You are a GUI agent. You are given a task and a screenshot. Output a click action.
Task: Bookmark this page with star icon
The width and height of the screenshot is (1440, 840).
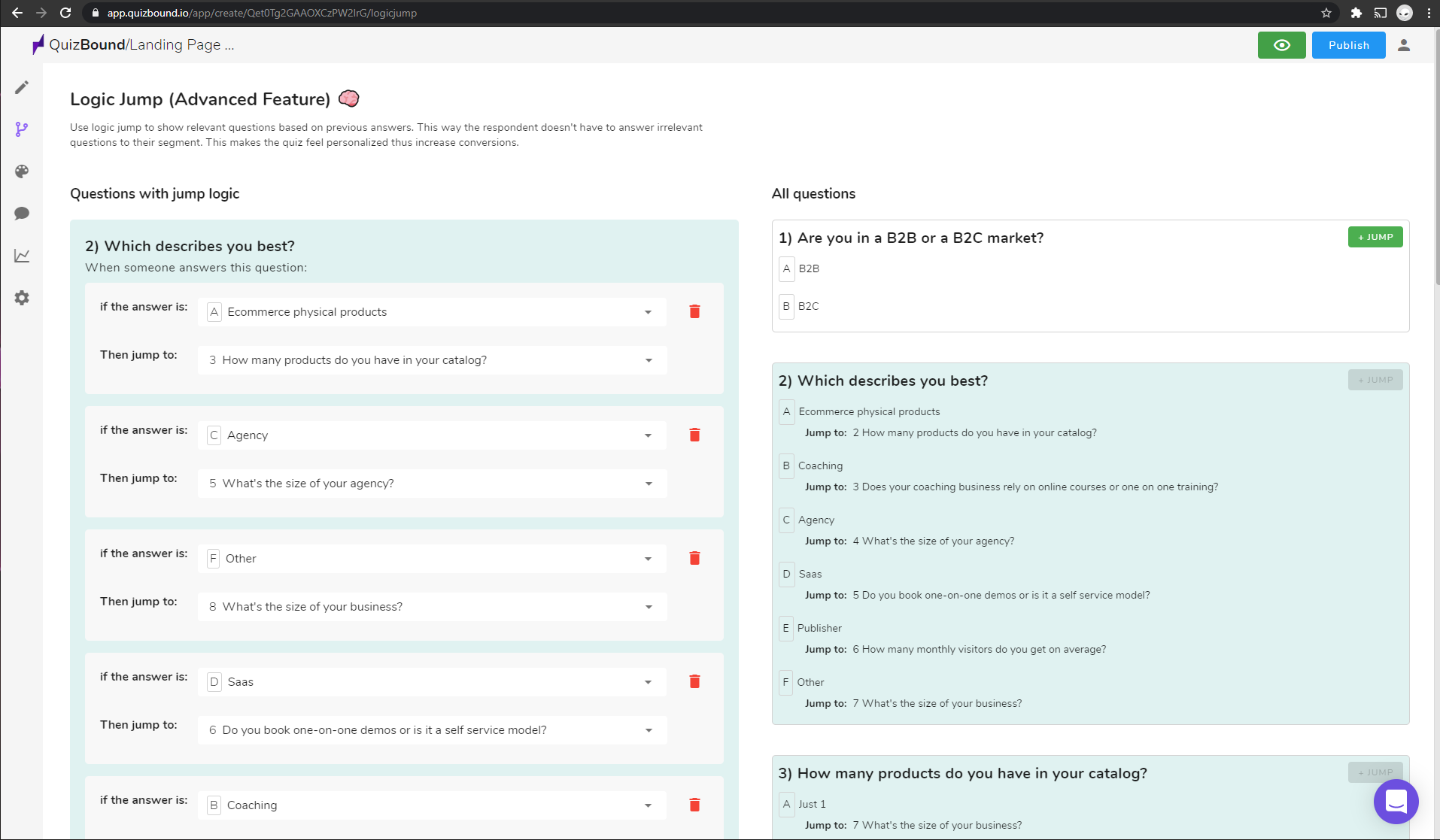pyautogui.click(x=1326, y=13)
